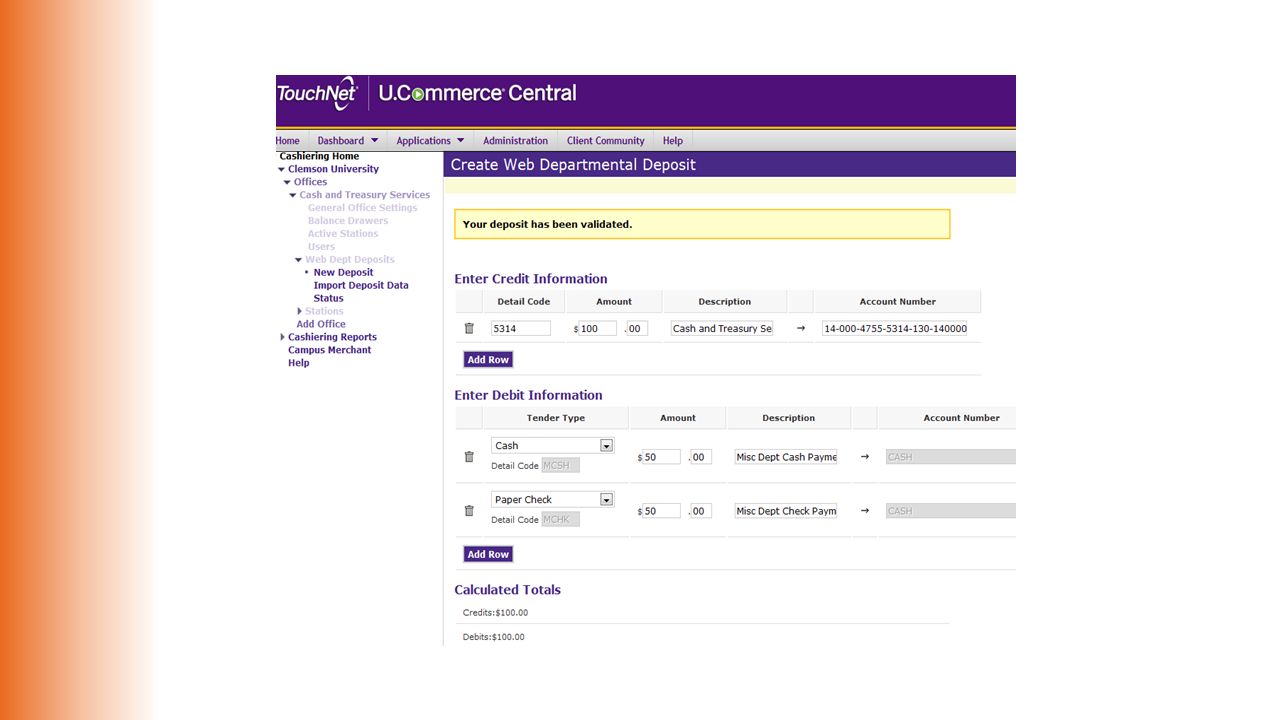
Task: Click the Paper Check row dollar amount field
Action: 661,511
